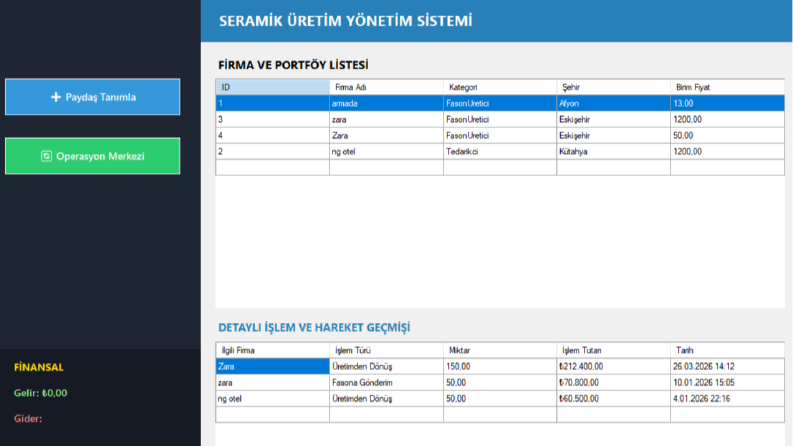Select the capitalized Zara firm name cell
The height and width of the screenshot is (446, 793).
coord(386,136)
